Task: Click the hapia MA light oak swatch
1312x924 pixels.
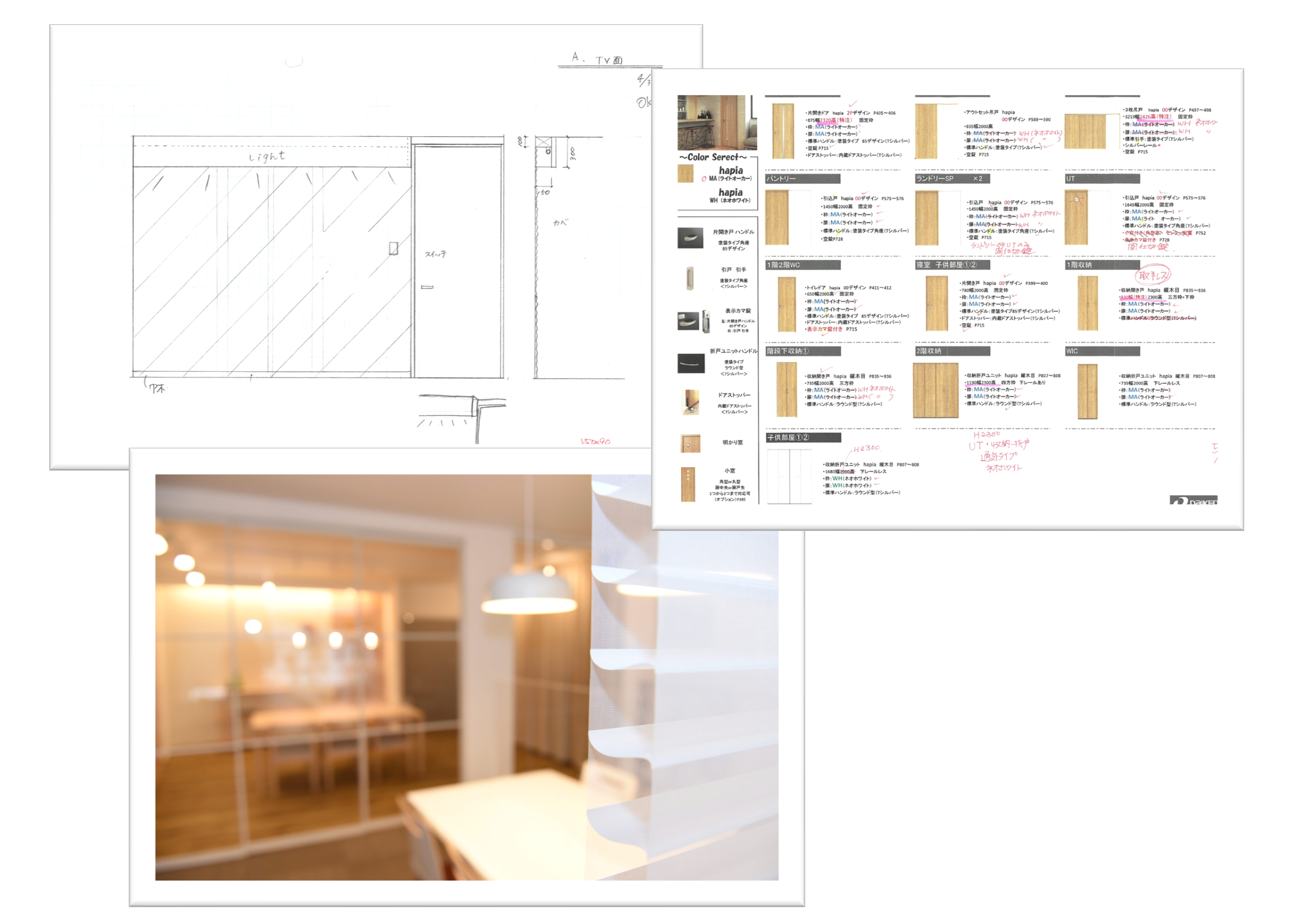Action: 685,174
